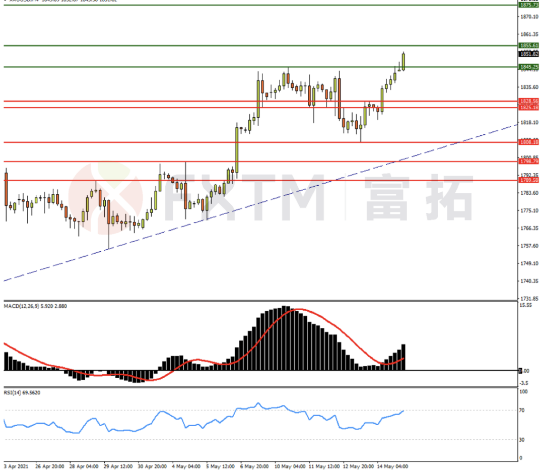542x476 pixels.
Task: Select the lowest red support price tag
Action: click(x=529, y=180)
